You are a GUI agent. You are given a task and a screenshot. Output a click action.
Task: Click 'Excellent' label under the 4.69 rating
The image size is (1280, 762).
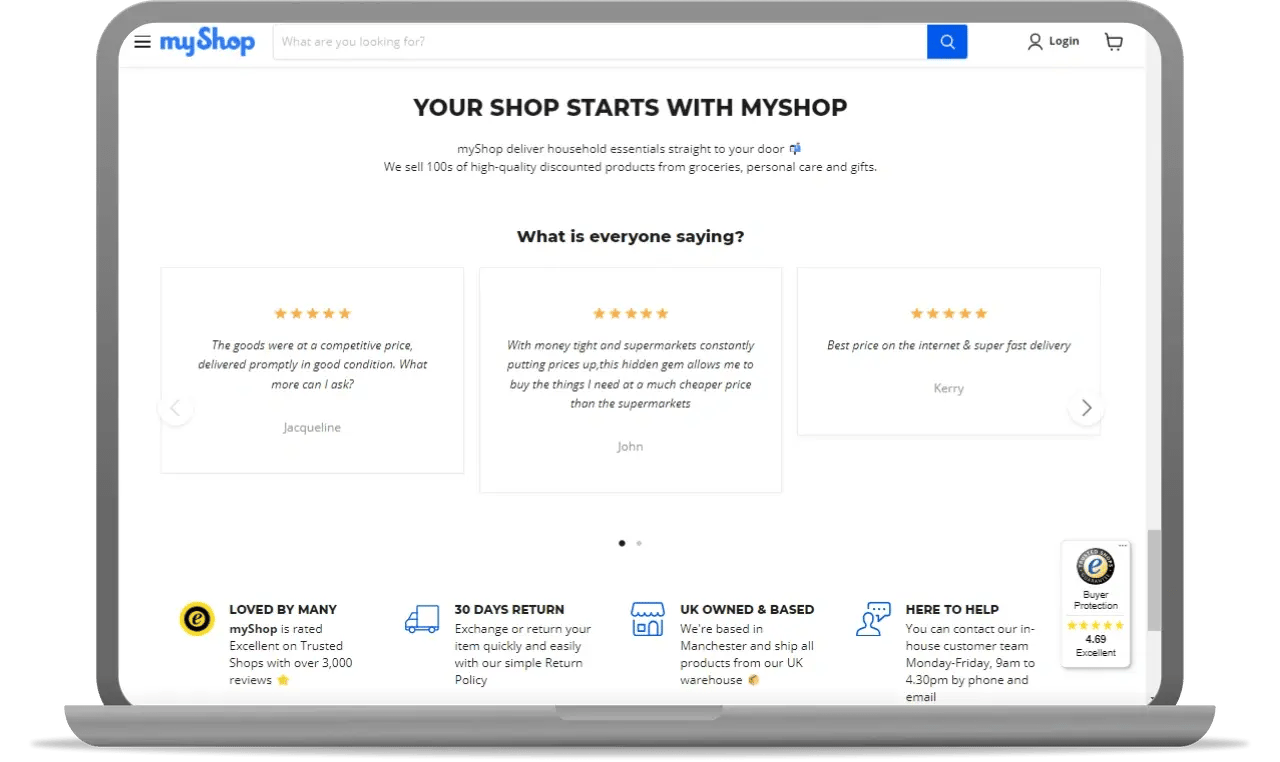(1096, 653)
